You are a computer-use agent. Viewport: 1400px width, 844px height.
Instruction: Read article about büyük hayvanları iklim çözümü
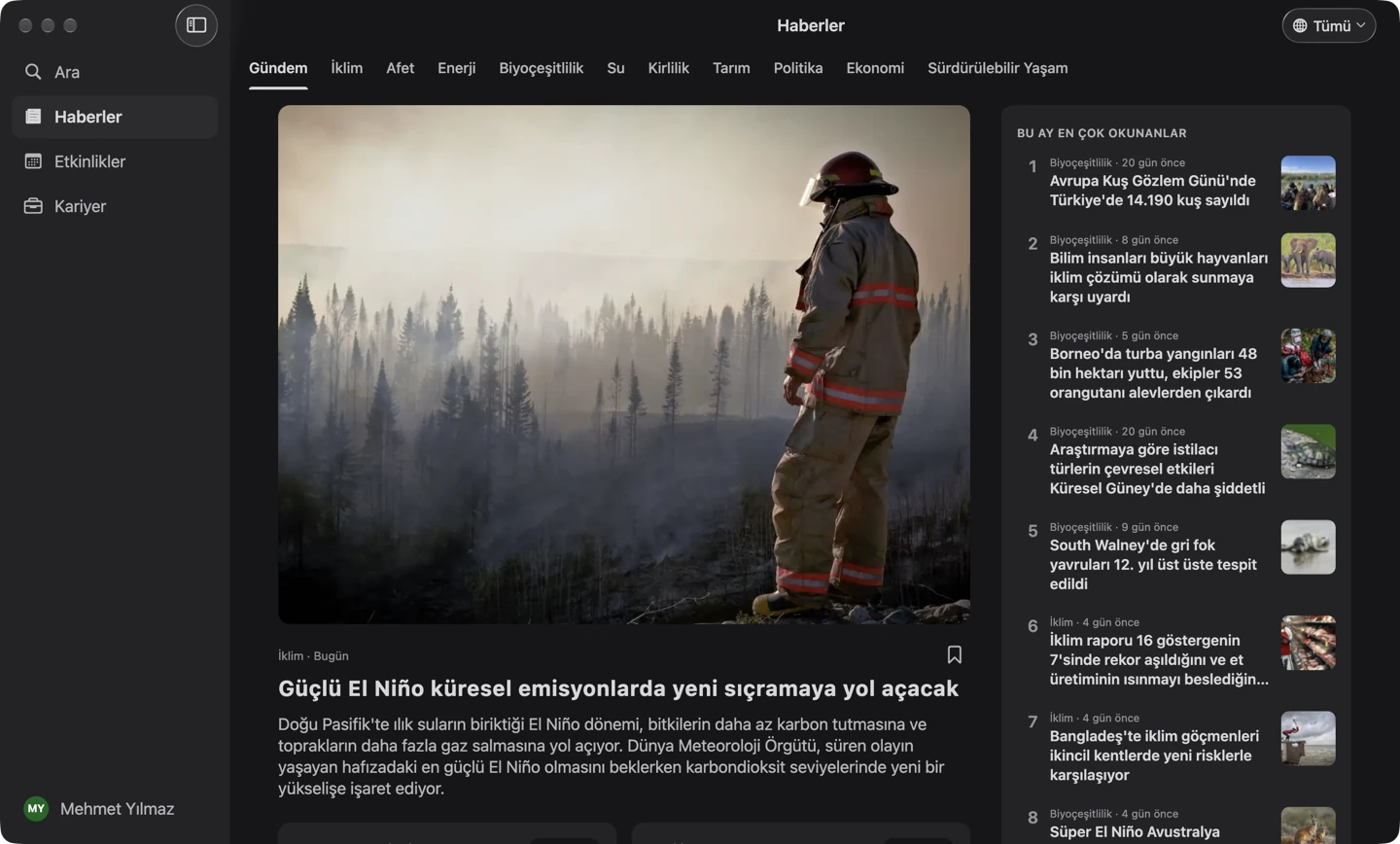(x=1159, y=277)
